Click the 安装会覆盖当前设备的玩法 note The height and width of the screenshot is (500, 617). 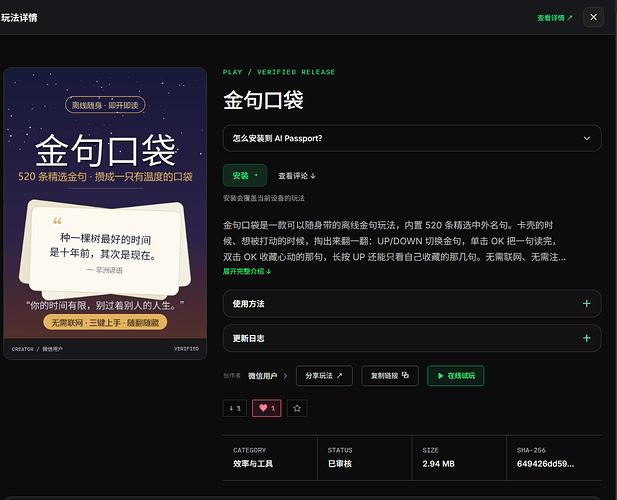(x=264, y=198)
